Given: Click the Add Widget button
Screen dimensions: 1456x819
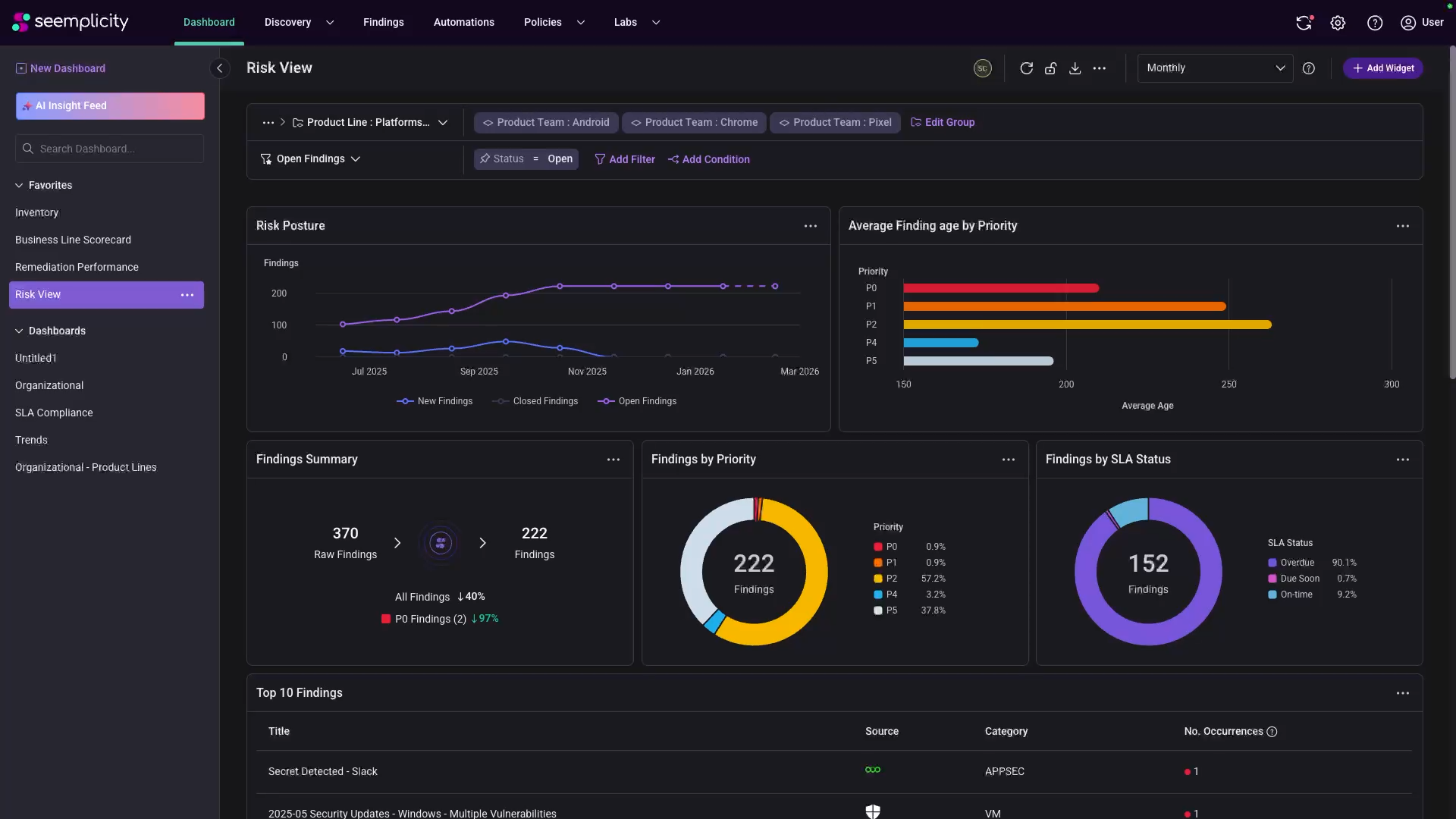Looking at the screenshot, I should (1382, 68).
